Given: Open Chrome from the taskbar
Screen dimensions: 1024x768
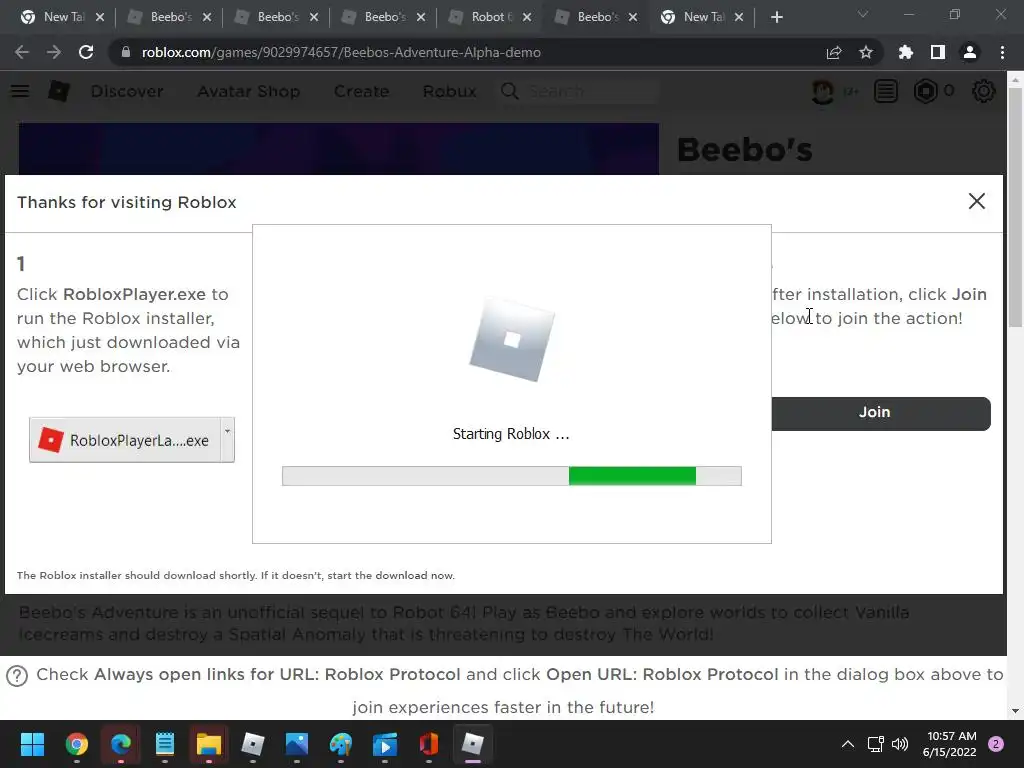Looking at the screenshot, I should [76, 744].
